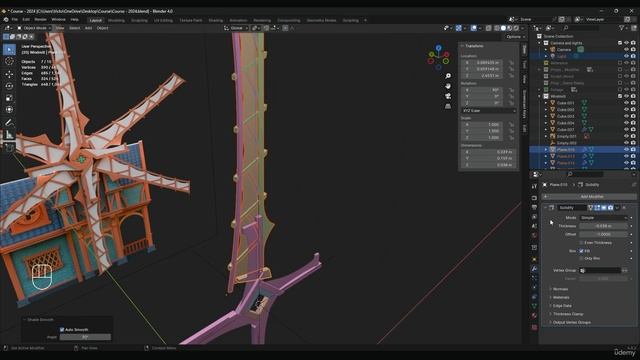The image size is (640, 360).
Task: Expand the Normals subpanel
Action: pos(560,289)
